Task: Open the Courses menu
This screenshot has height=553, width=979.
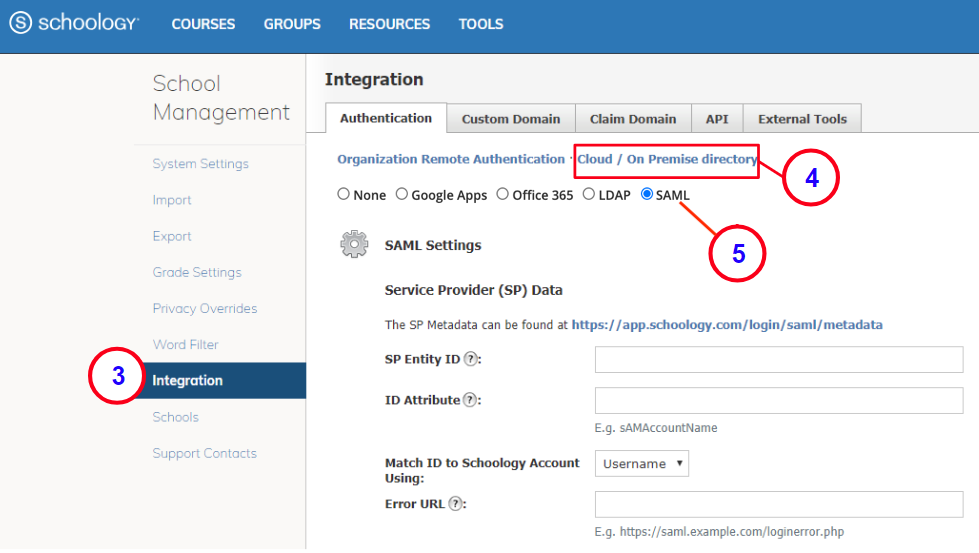Action: [203, 24]
